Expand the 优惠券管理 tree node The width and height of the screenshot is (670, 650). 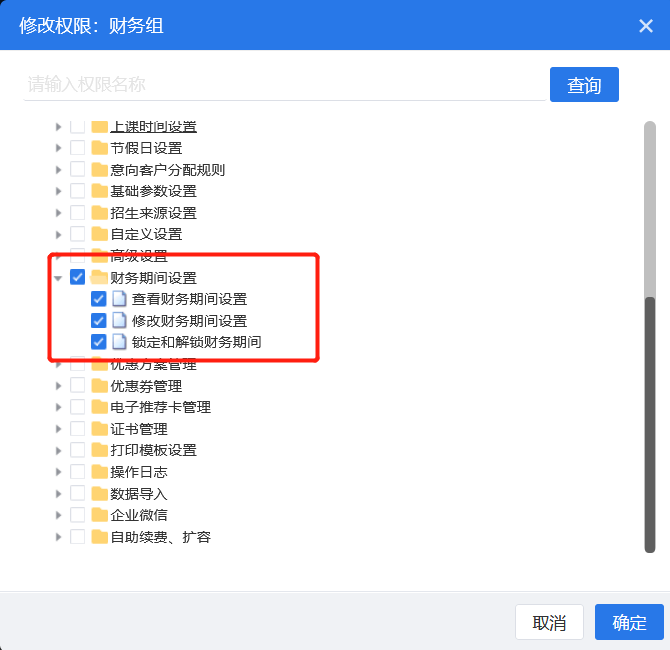(59, 385)
